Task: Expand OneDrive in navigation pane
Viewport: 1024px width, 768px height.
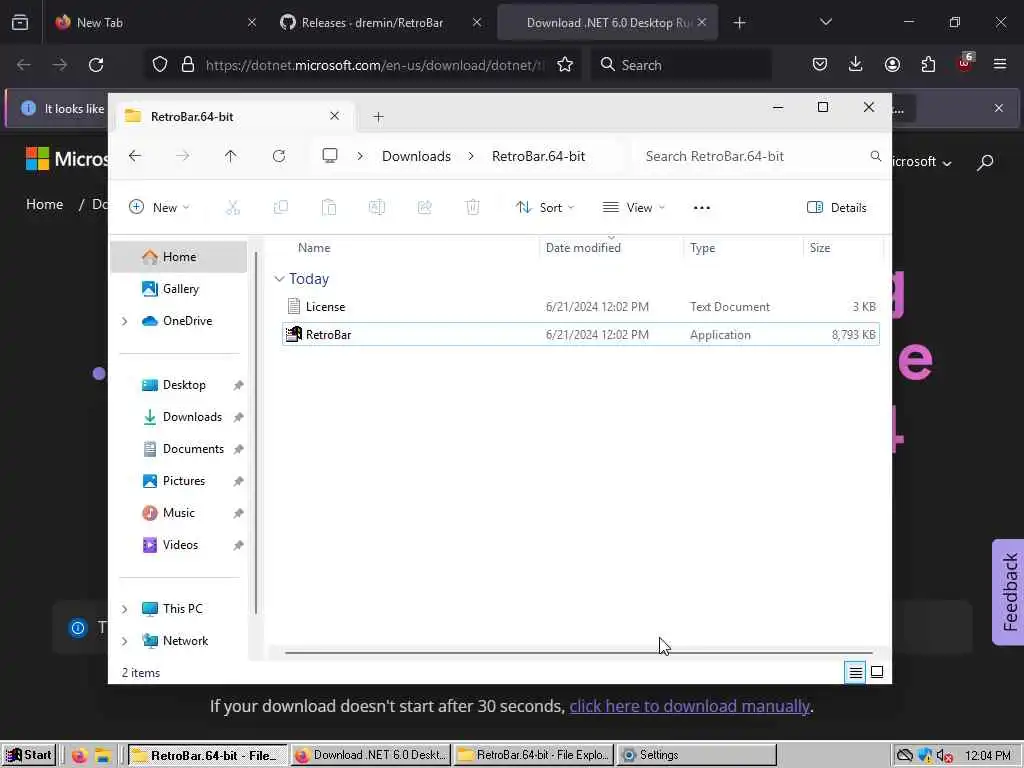Action: [125, 321]
